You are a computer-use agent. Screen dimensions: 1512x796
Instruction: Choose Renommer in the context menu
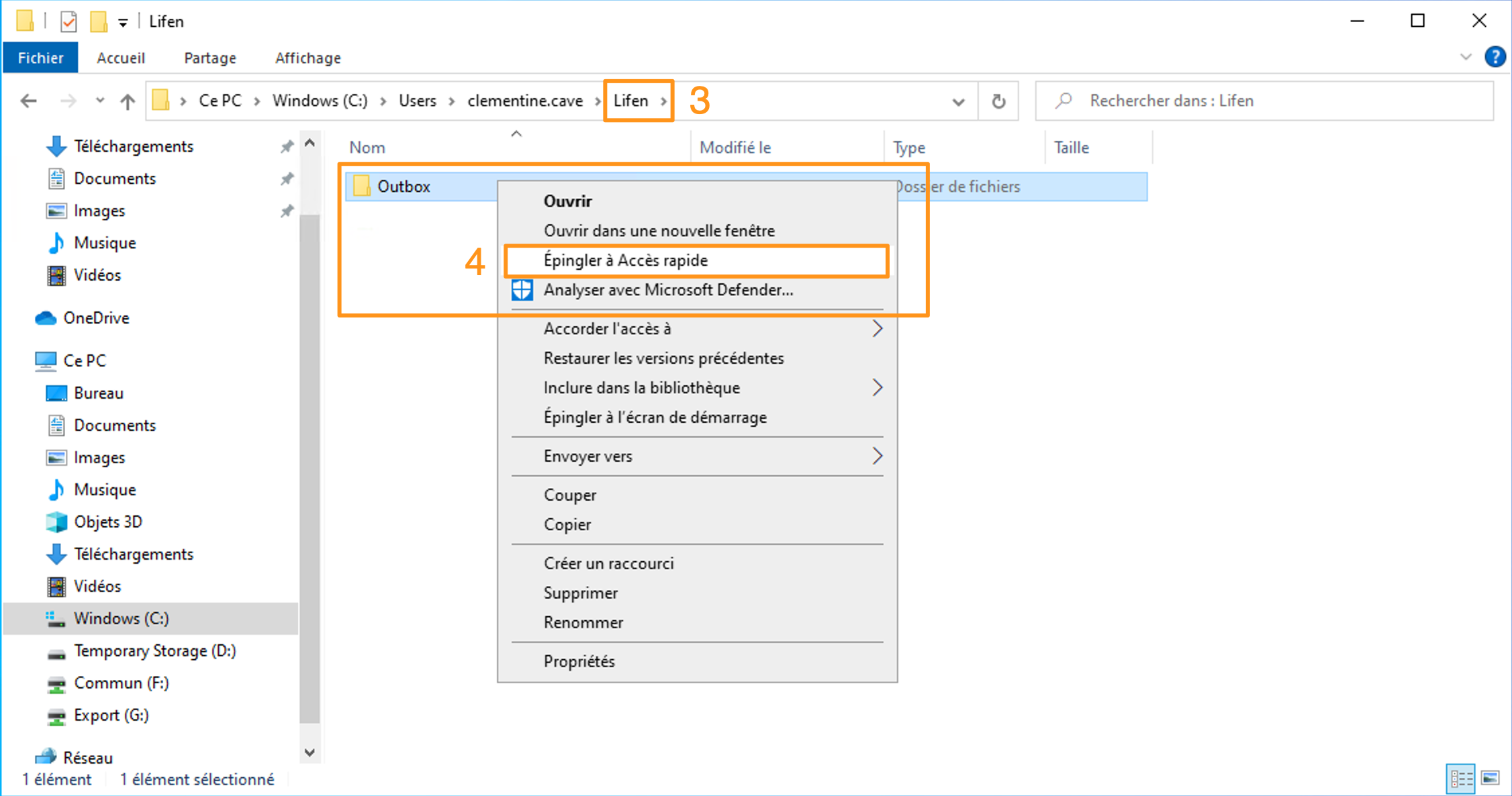(697, 623)
